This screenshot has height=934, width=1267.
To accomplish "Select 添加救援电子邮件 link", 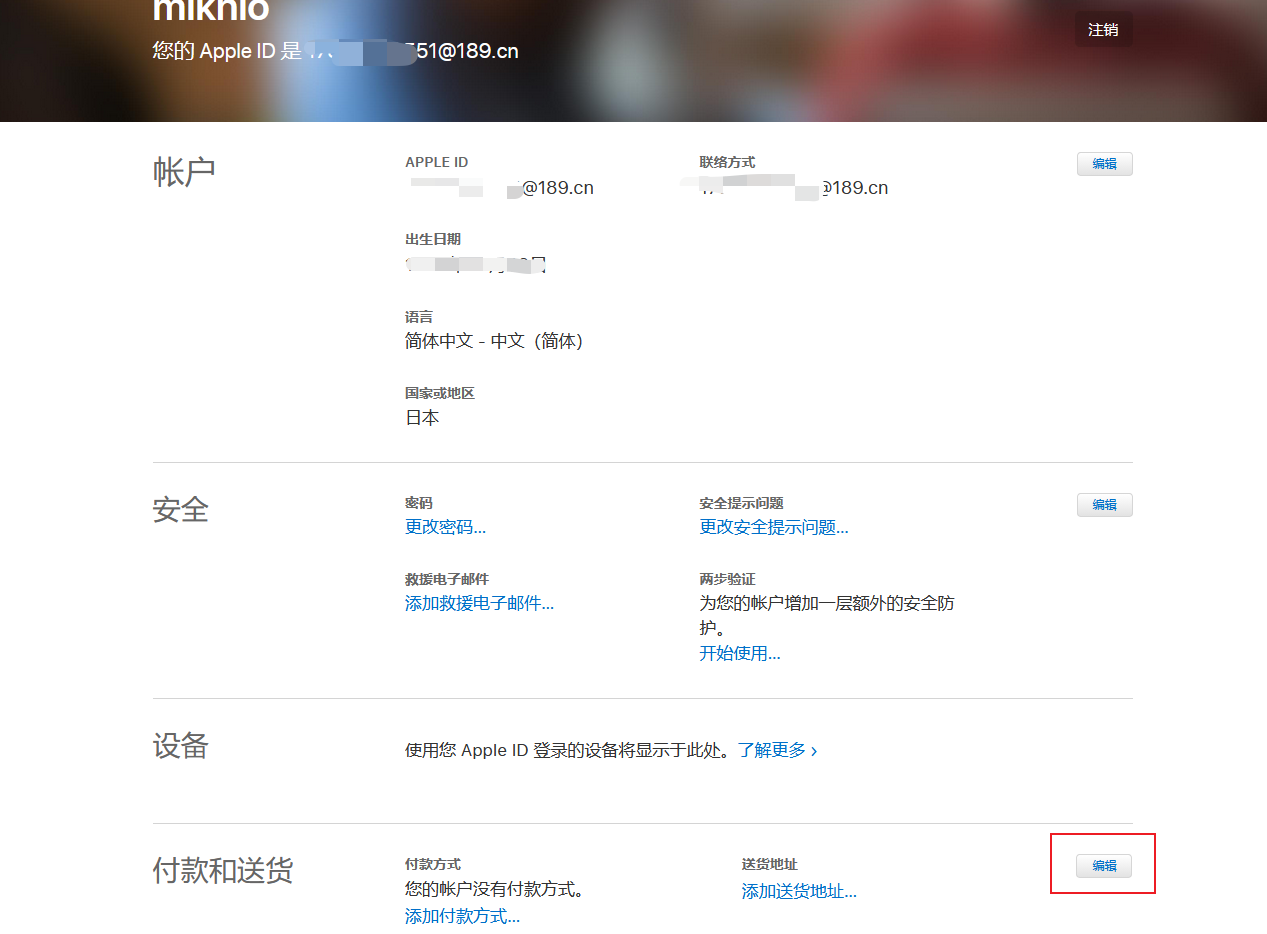I will (479, 603).
